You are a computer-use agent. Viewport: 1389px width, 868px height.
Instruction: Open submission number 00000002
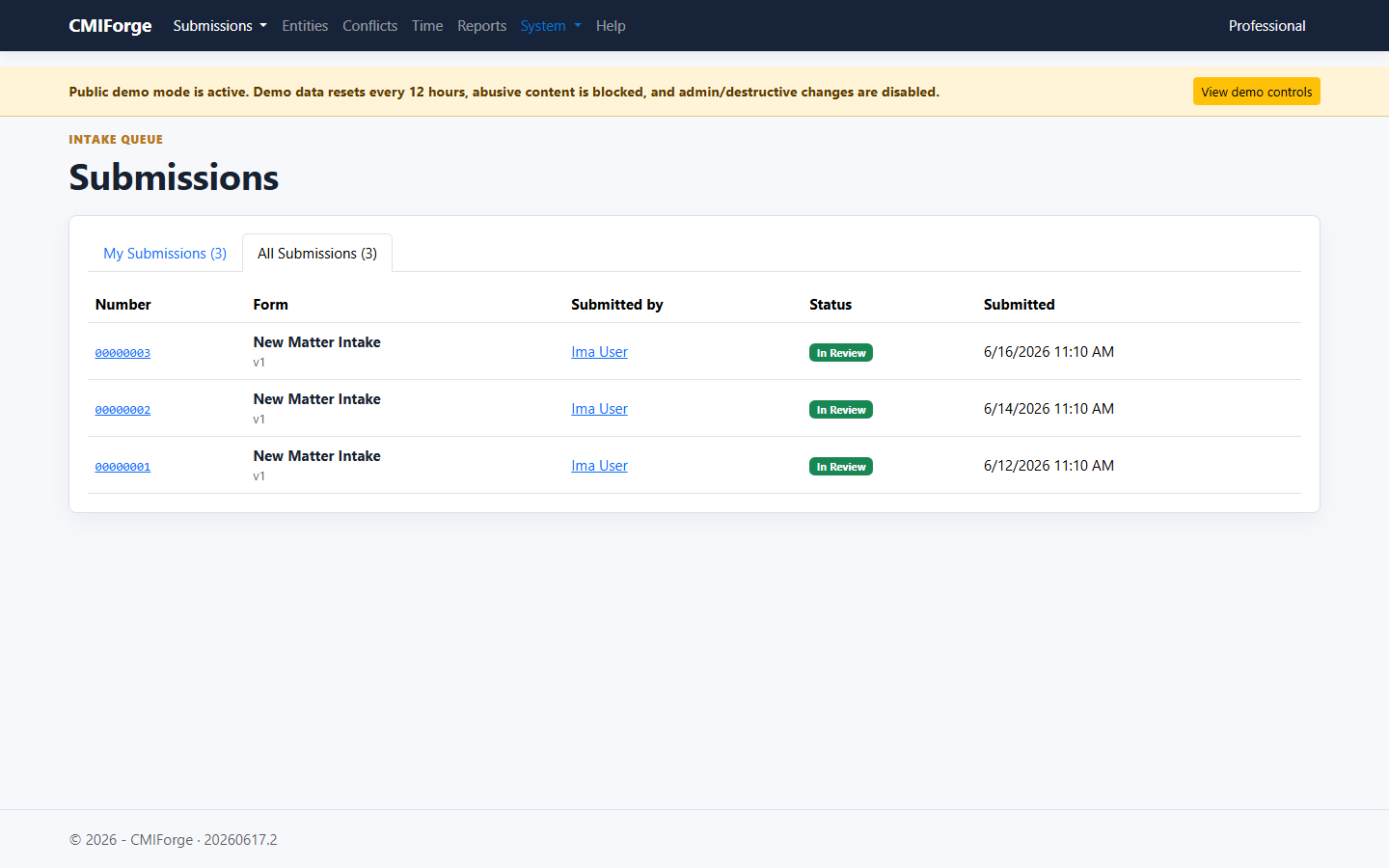(123, 410)
